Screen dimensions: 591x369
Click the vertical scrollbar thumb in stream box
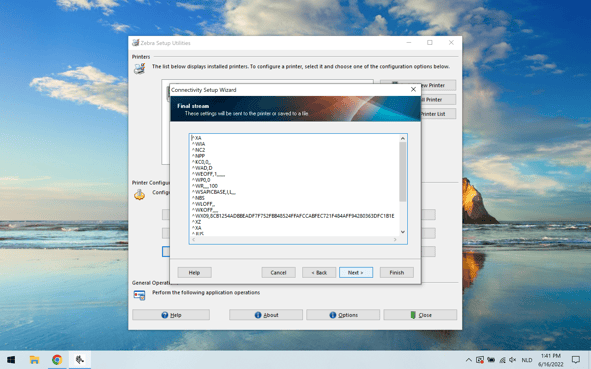(403, 171)
